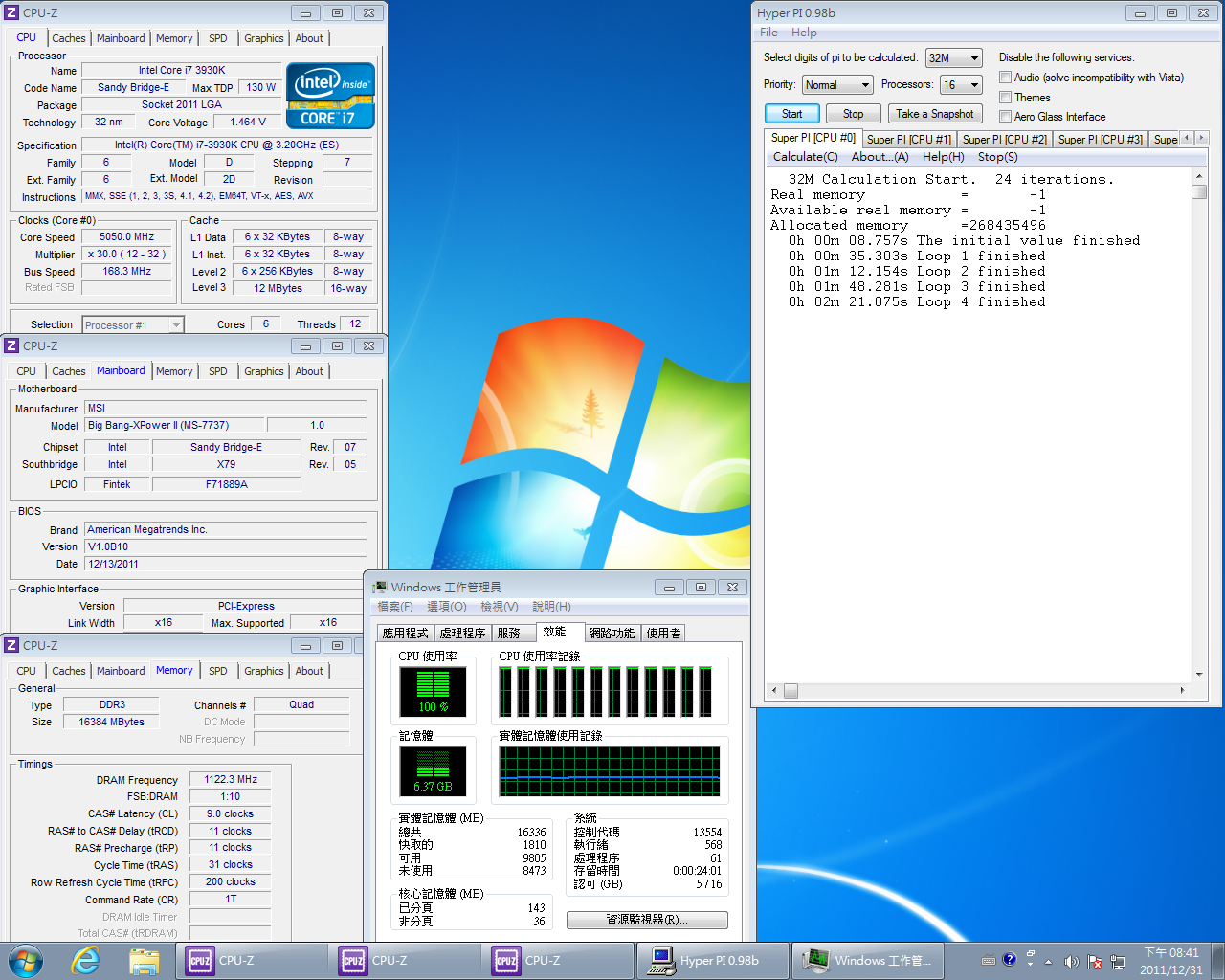1225x980 pixels.
Task: Open the pi digits dropdown showing 32M
Action: point(953,58)
